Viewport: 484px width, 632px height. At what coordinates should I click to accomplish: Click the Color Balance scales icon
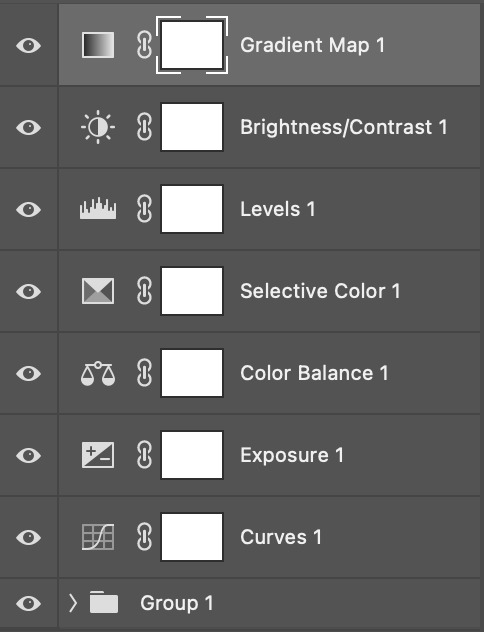(98, 374)
